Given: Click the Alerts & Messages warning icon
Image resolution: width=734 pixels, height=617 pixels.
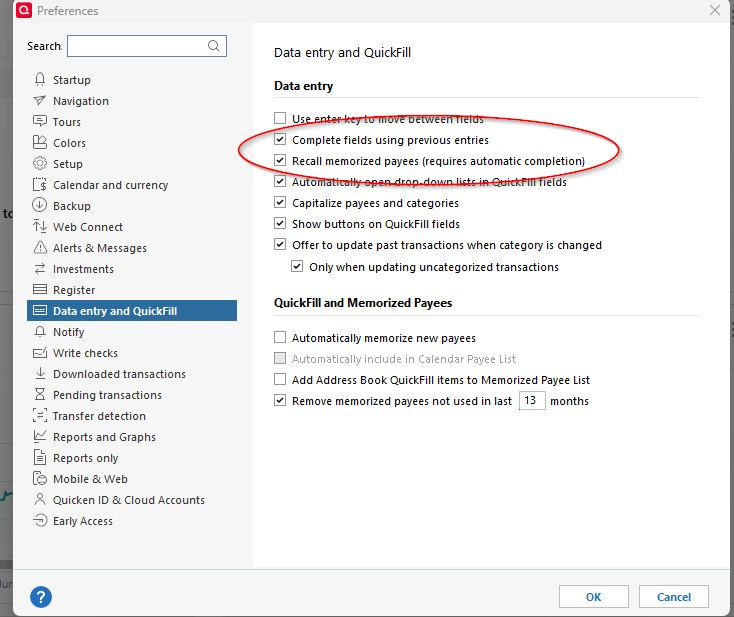Looking at the screenshot, I should (40, 247).
